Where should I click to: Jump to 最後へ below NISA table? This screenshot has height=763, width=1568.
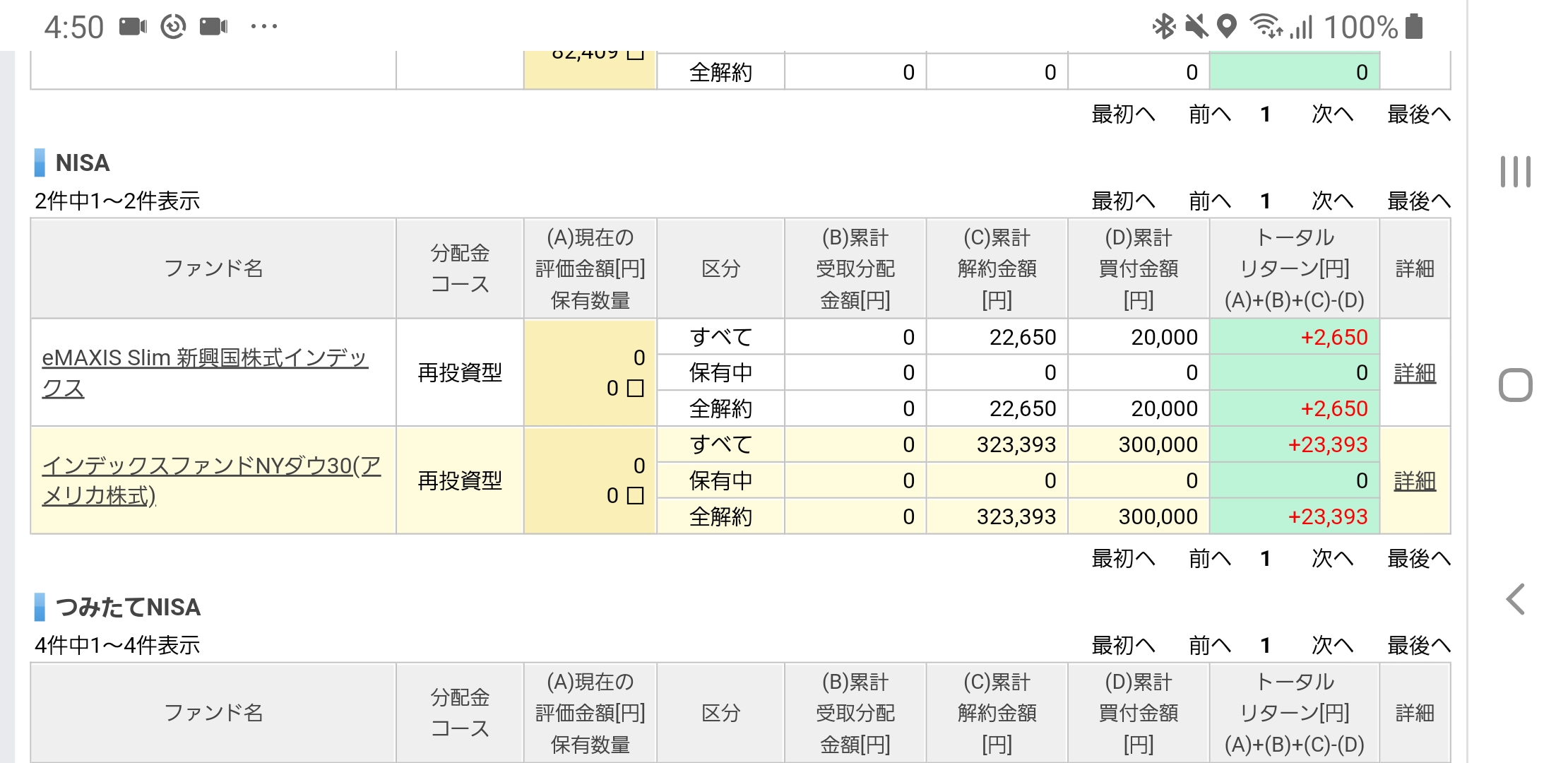click(x=1418, y=559)
